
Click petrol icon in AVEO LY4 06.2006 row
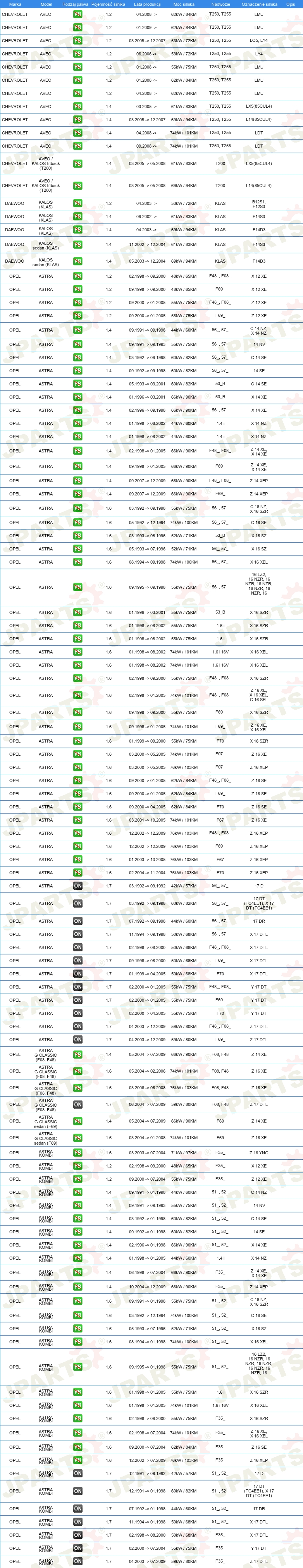pyautogui.click(x=77, y=53)
